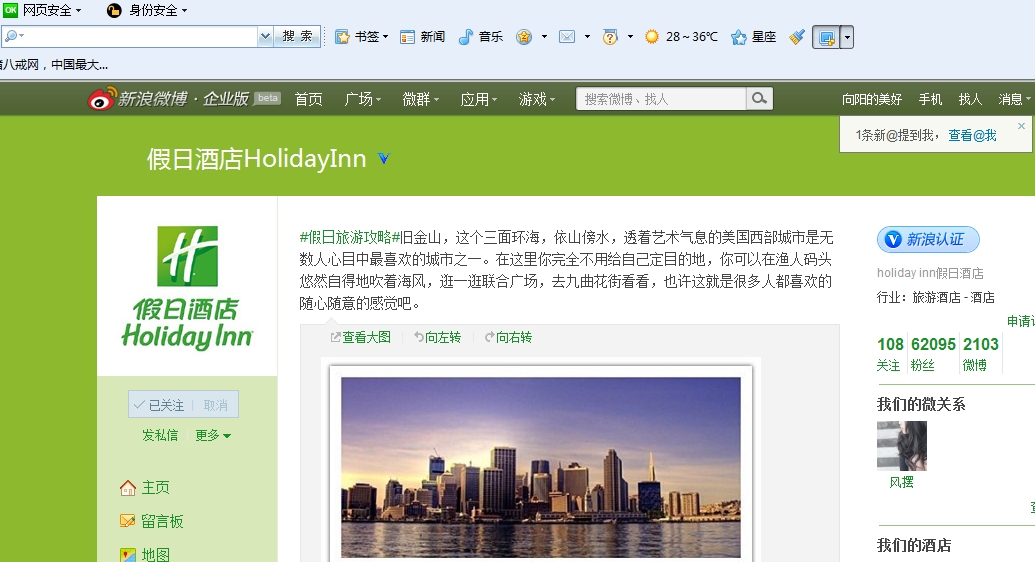Open 主页 home in sidebar
The image size is (1035, 562).
pyautogui.click(x=145, y=487)
